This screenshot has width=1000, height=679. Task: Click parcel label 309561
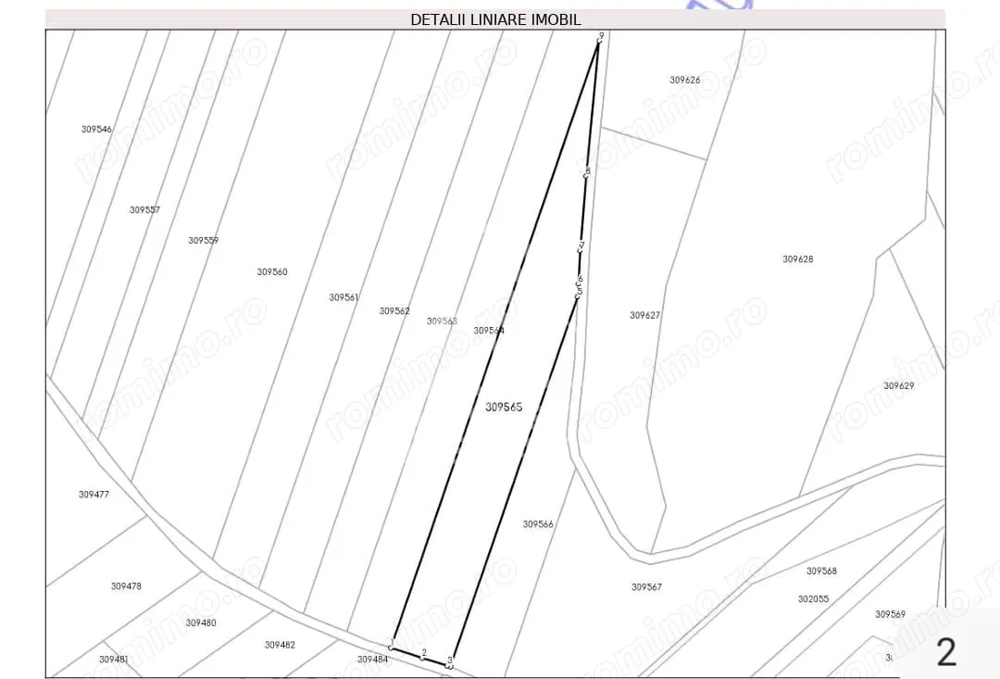pos(342,297)
